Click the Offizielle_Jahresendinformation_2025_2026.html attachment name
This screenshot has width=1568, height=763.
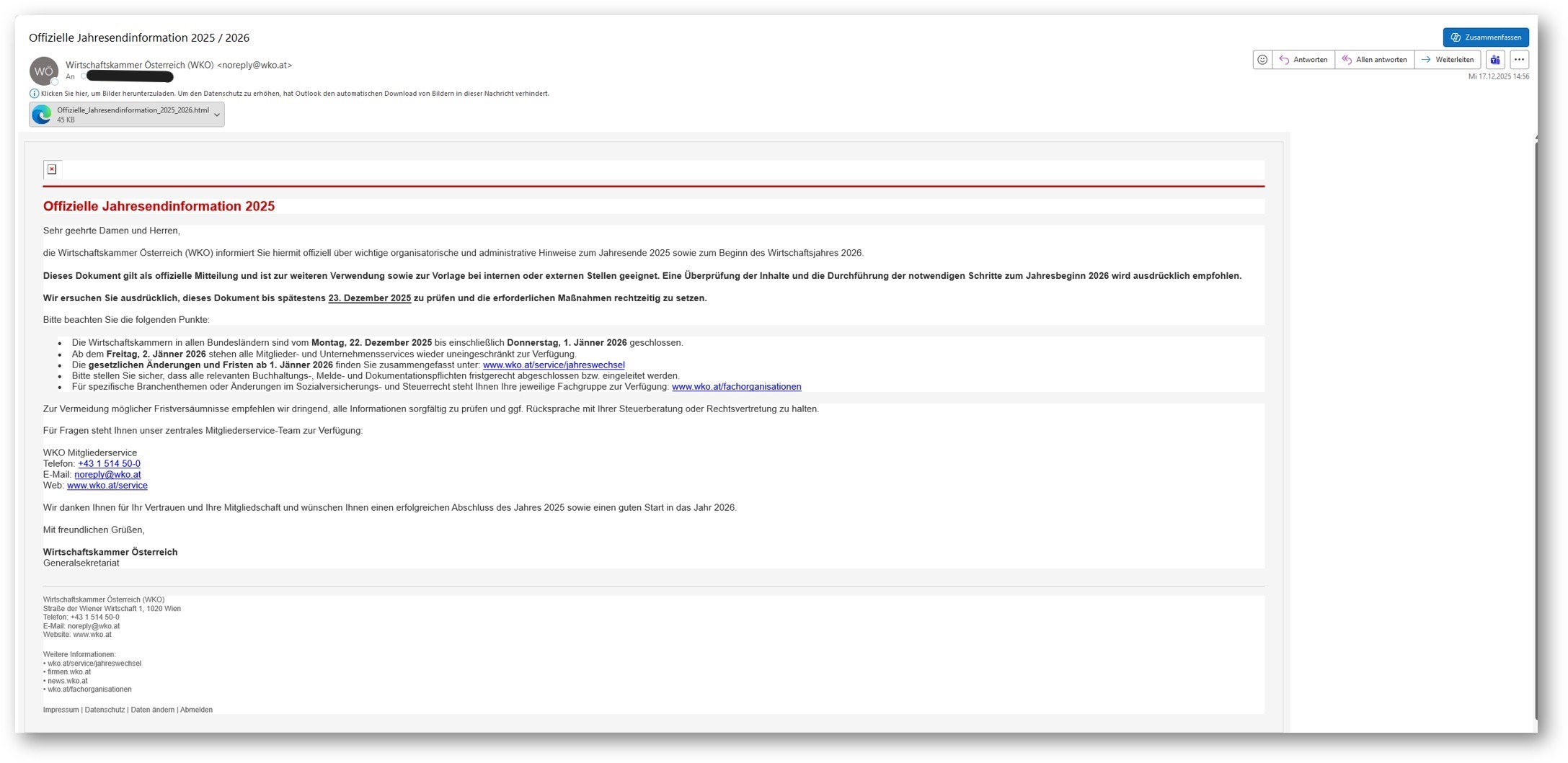point(133,110)
